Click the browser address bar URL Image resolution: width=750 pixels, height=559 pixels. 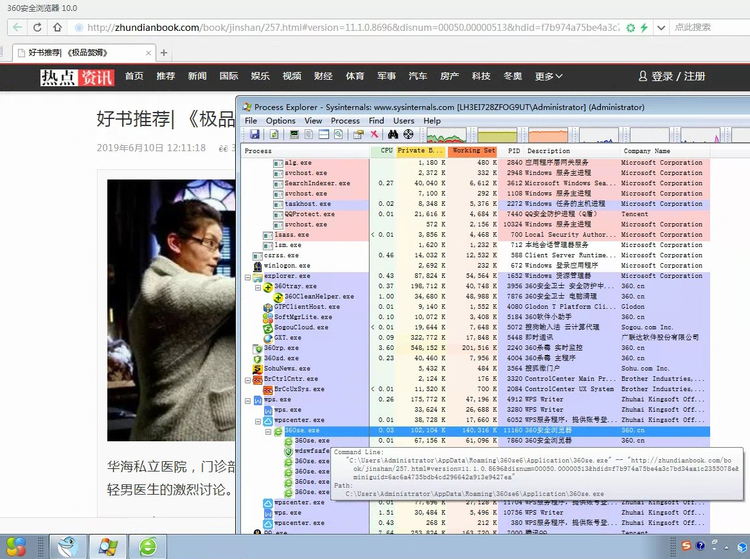(x=353, y=28)
